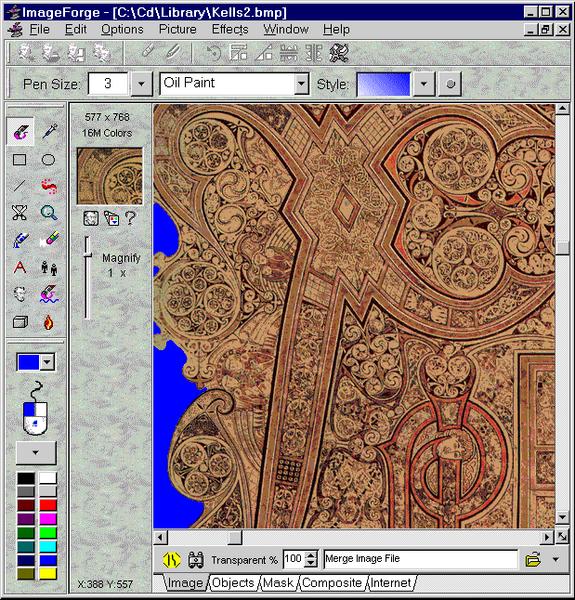The image size is (575, 600).
Task: Select the eyedropper color picker tool
Action: (49, 132)
